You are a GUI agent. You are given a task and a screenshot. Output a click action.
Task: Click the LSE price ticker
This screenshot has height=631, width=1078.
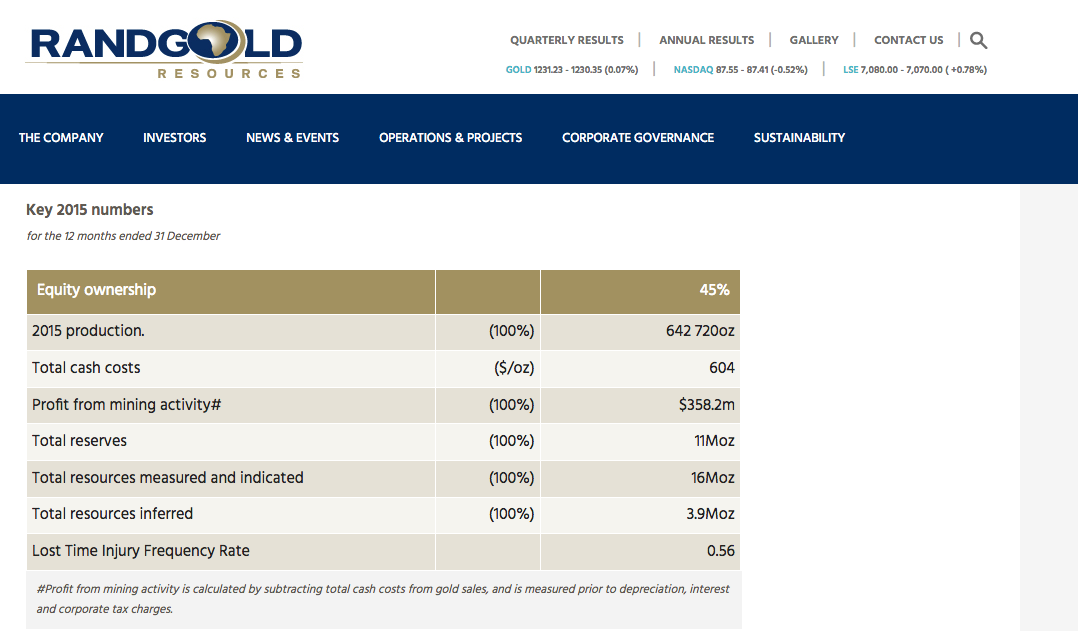click(x=915, y=69)
